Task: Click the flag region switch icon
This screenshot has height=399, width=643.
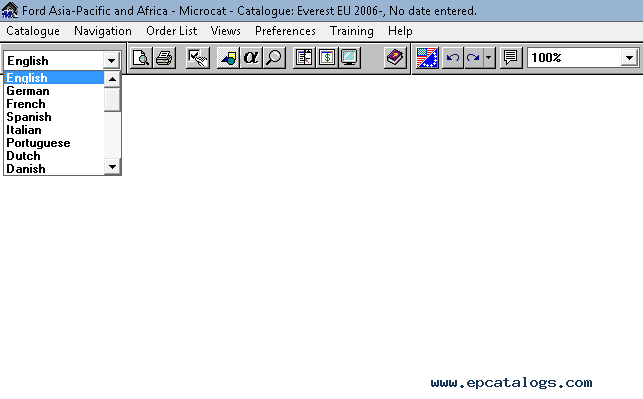Action: [427, 58]
